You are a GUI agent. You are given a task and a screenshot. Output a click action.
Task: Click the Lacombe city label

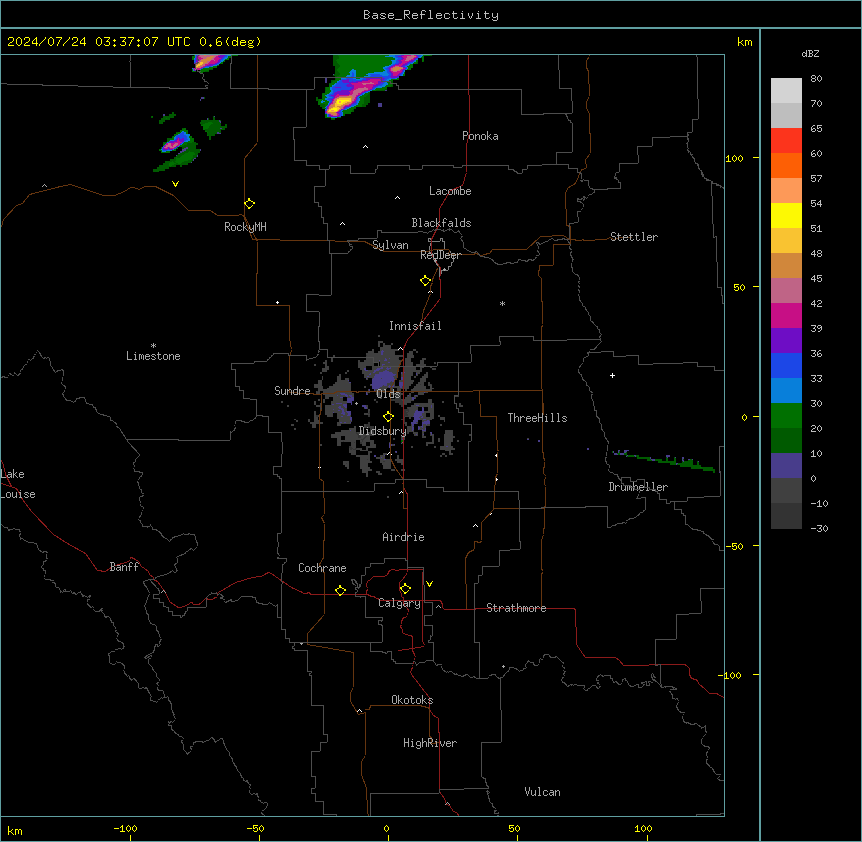(450, 191)
